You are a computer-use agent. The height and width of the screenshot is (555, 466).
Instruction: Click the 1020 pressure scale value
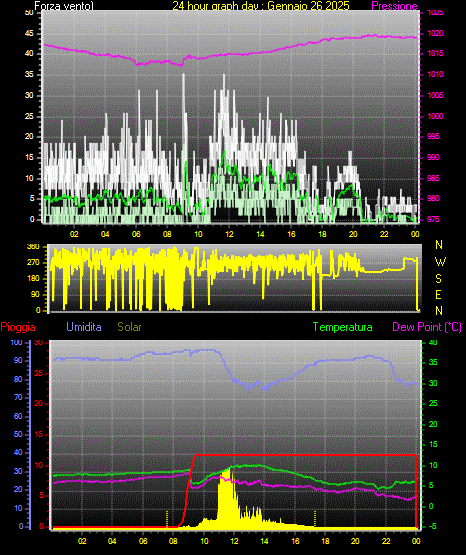coord(435,34)
